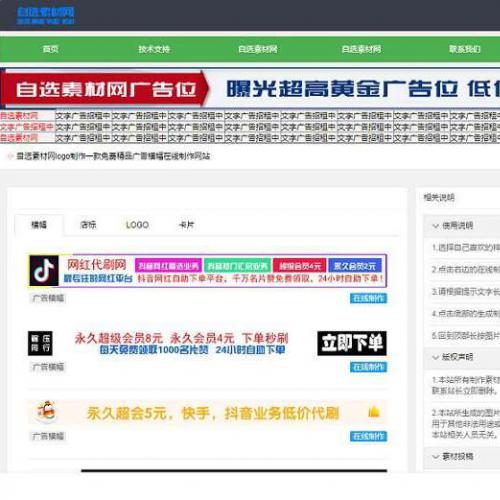Click the pink tag in 网红代刷网 banner
Image resolution: width=500 pixels, height=500 pixels.
pos(168,266)
